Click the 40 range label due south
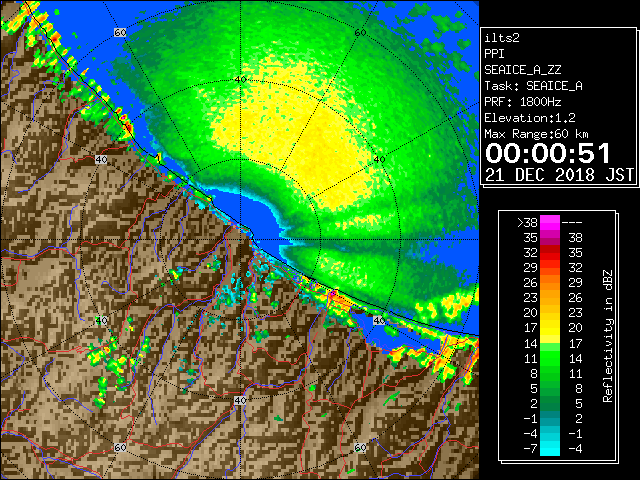The image size is (640, 480). [240, 400]
